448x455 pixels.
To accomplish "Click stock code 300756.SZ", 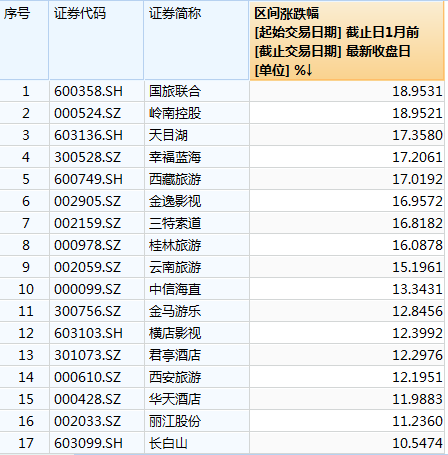I will click(x=87, y=311).
